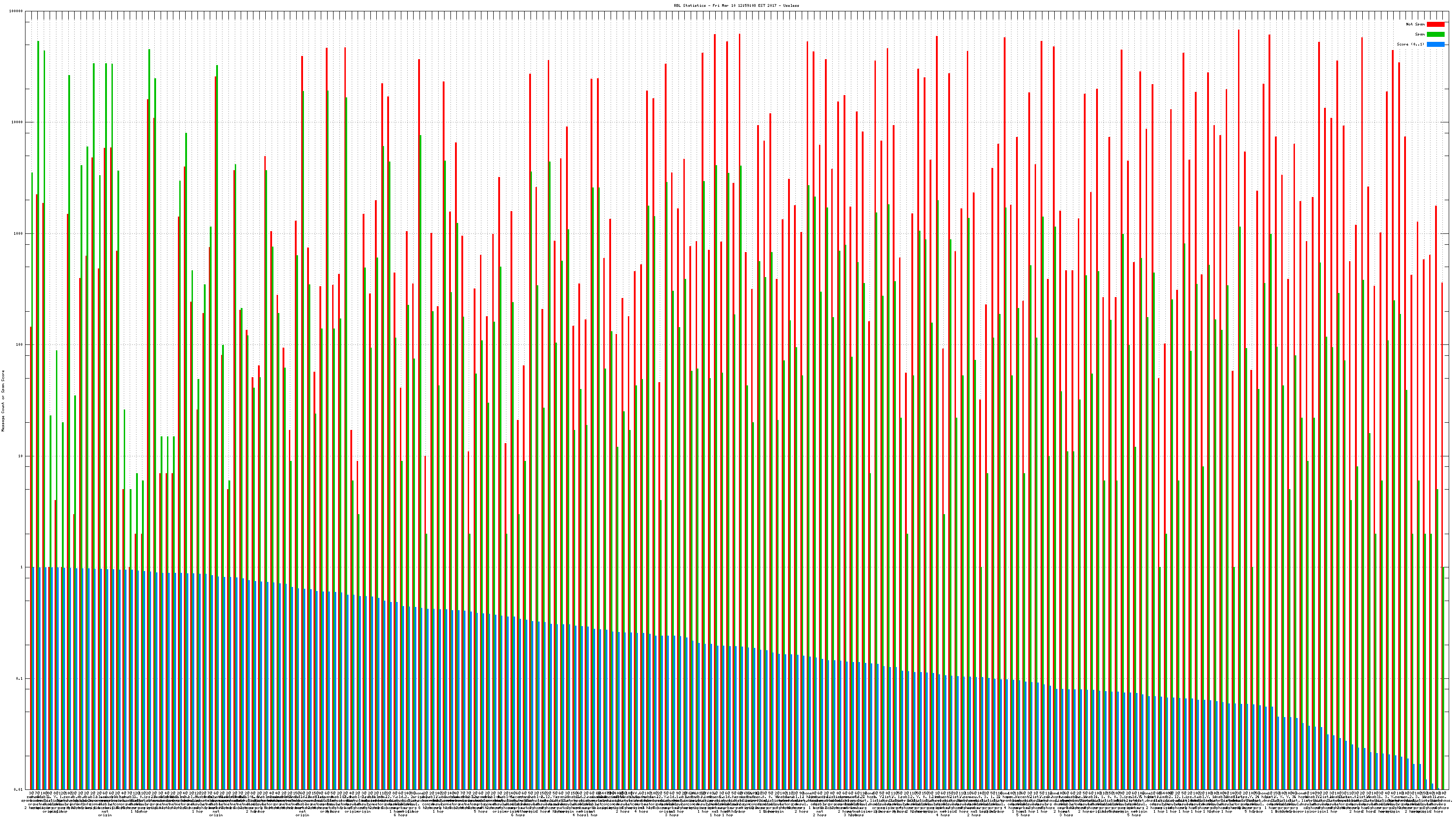Viewport: 1456px width, 819px height.
Task: Click the 10 y-axis tick label
Action: pyautogui.click(x=21, y=456)
